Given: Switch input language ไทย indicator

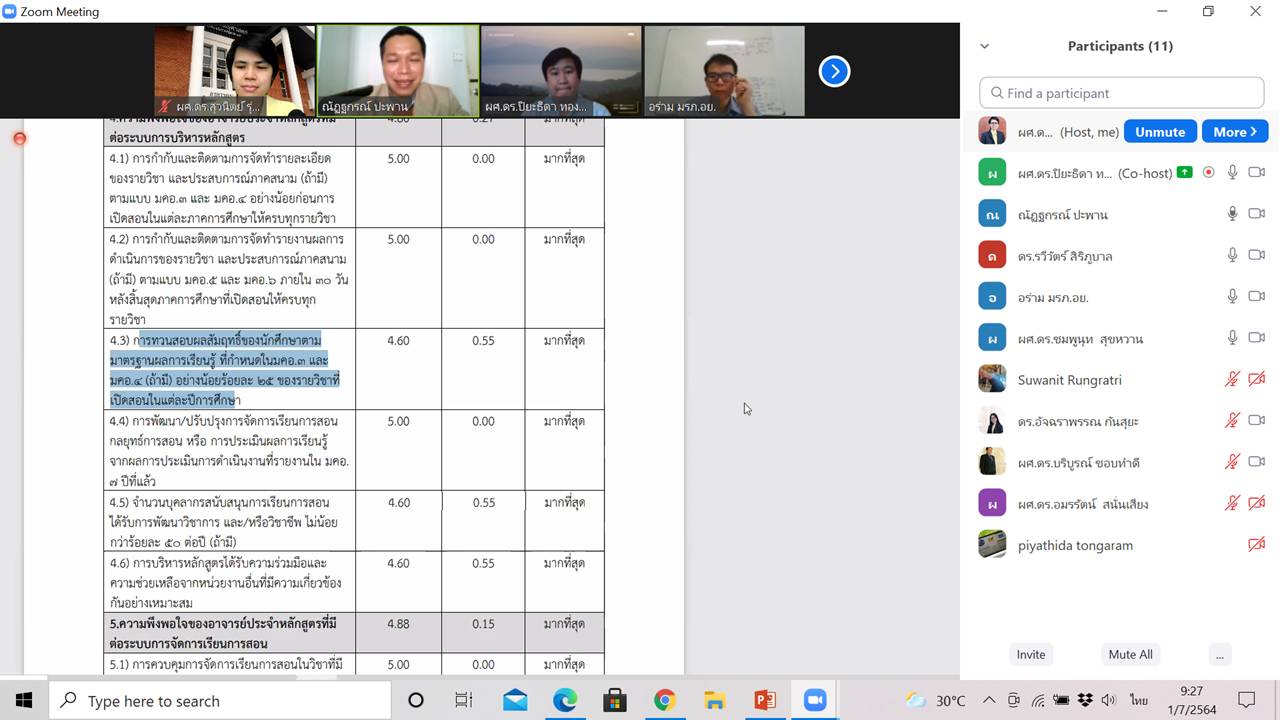Looking at the screenshot, I should tap(1138, 700).
